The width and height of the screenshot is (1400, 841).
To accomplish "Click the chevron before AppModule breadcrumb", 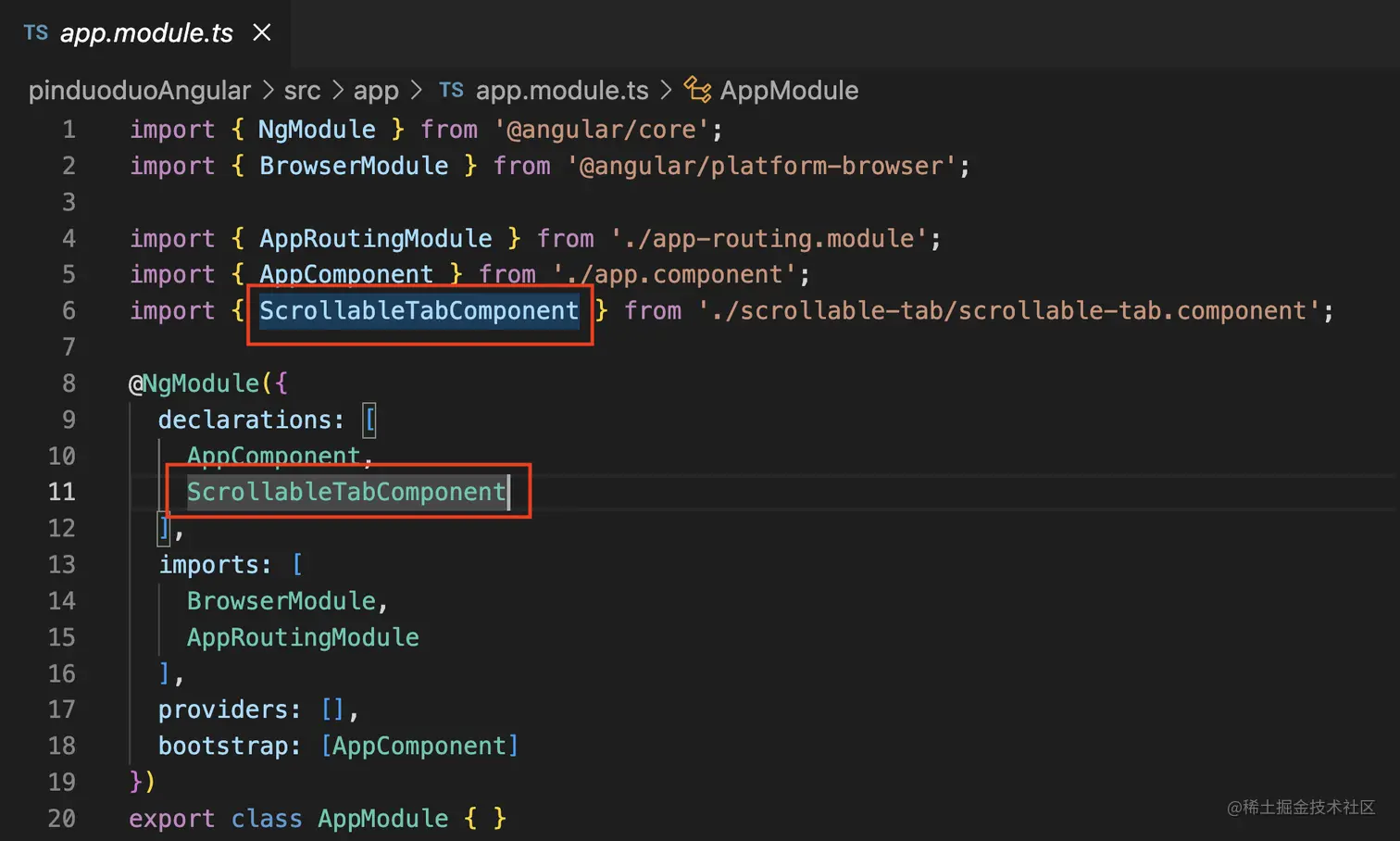I will [666, 91].
